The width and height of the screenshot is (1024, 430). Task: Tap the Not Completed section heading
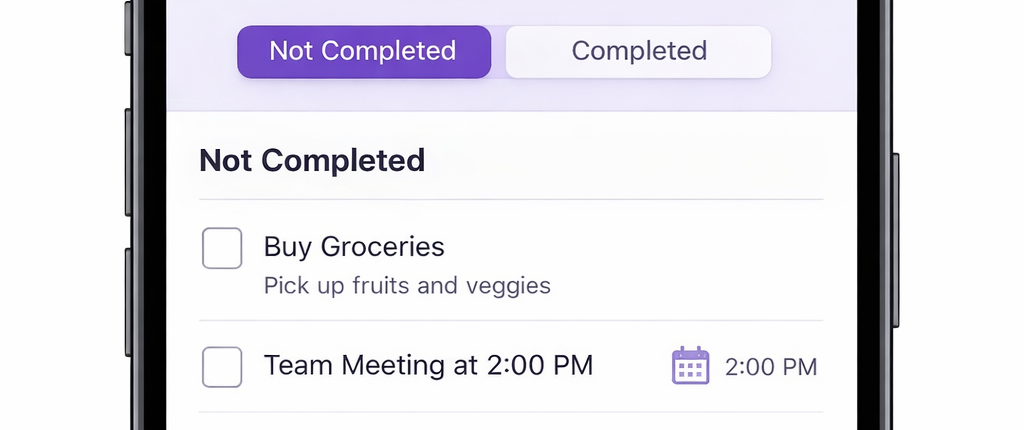[312, 160]
